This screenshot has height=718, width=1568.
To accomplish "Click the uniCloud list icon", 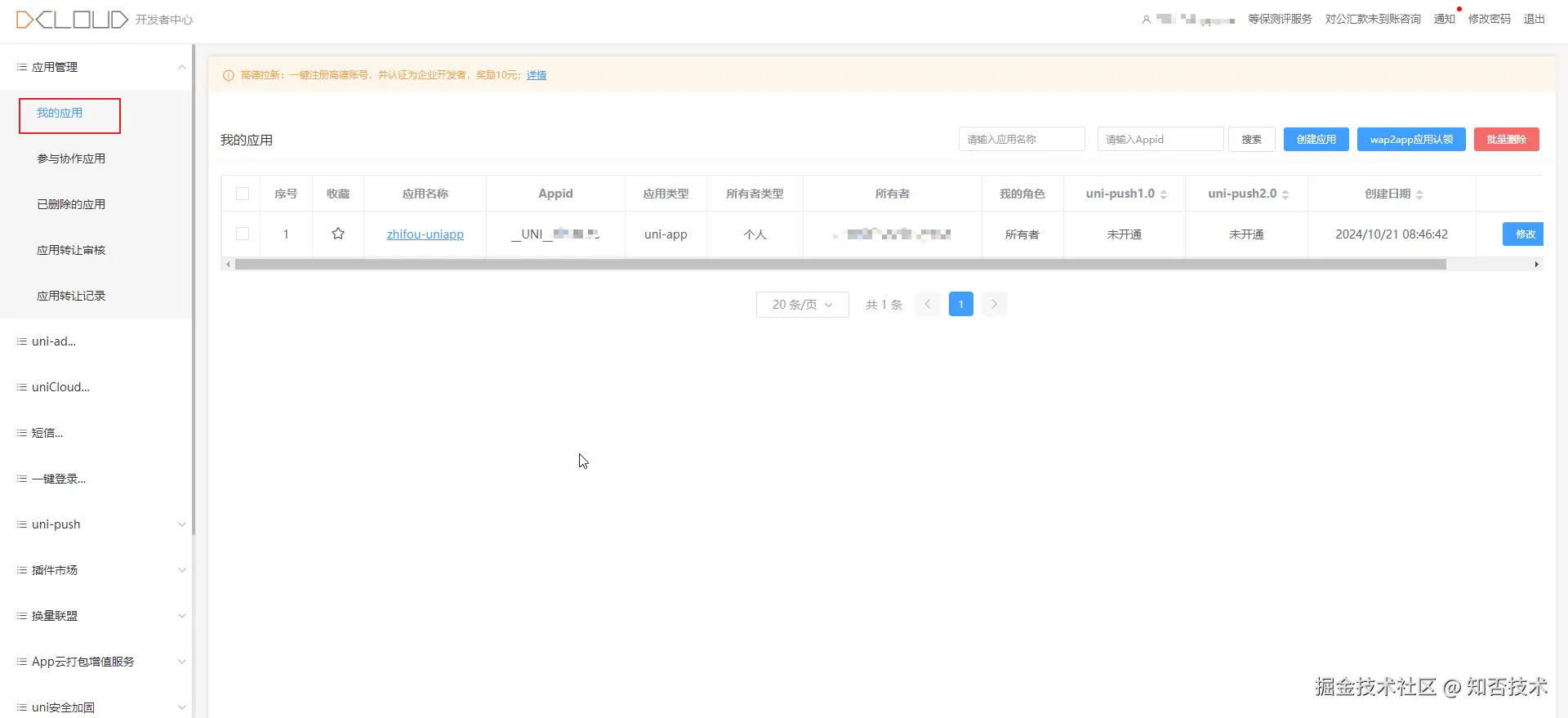I will [21, 387].
